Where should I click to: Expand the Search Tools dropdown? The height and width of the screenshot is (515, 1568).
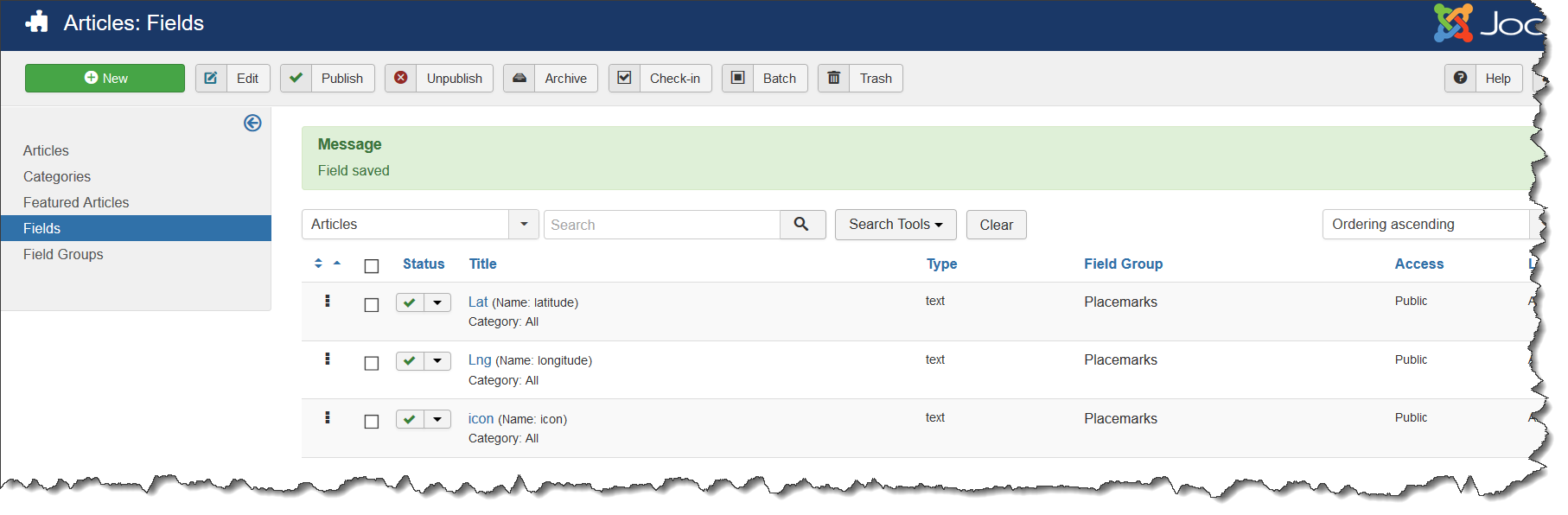tap(895, 225)
